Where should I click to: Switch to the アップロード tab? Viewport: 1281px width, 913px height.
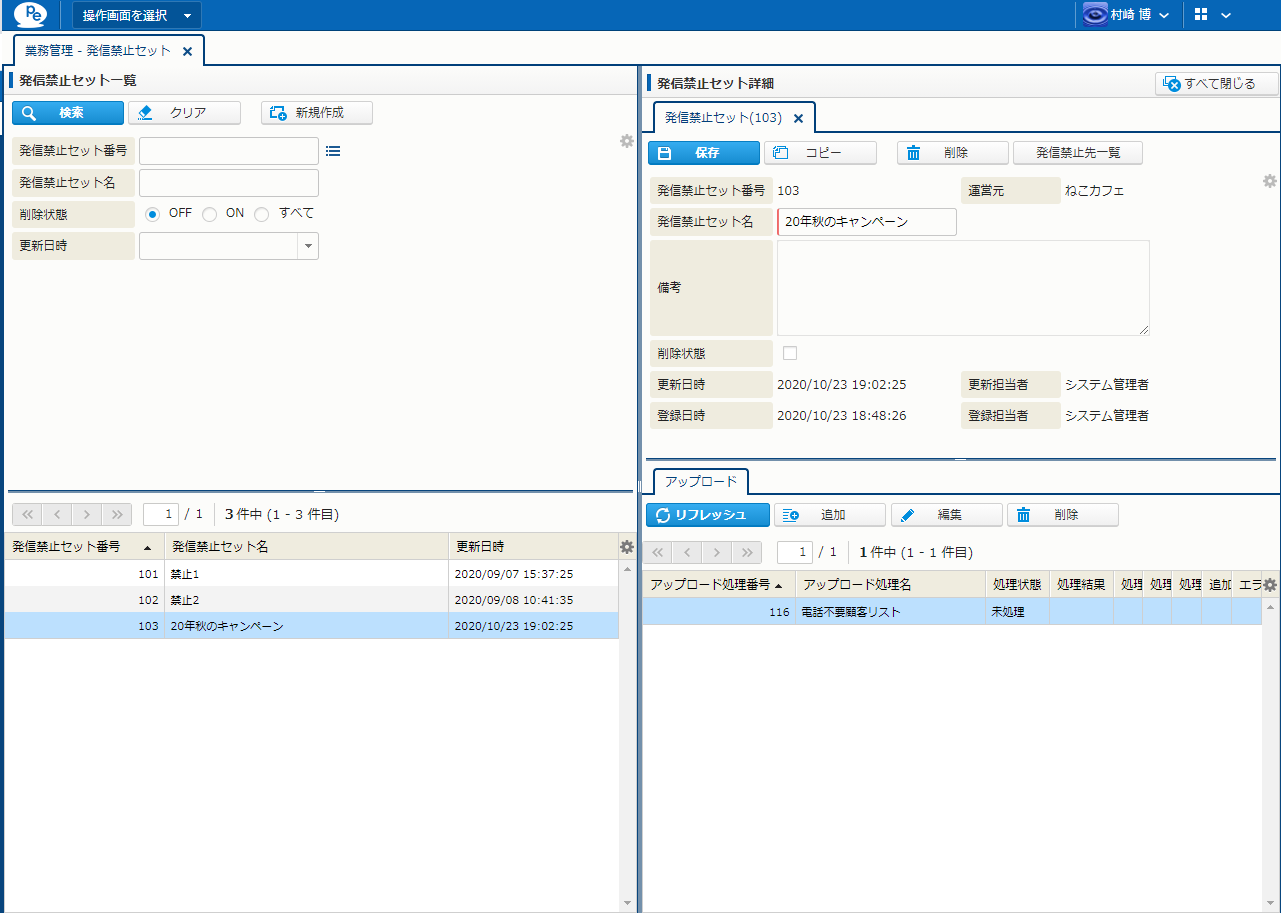pos(700,481)
